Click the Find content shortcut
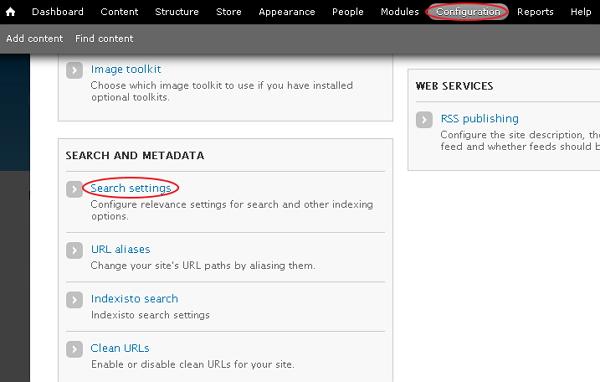This screenshot has height=382, width=600. pos(104,39)
